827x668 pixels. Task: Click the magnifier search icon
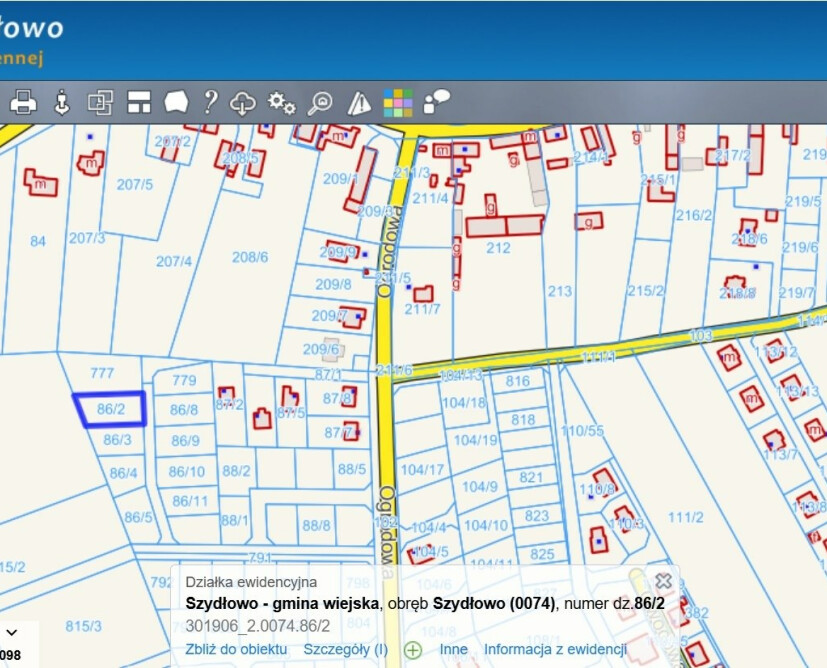tap(320, 103)
